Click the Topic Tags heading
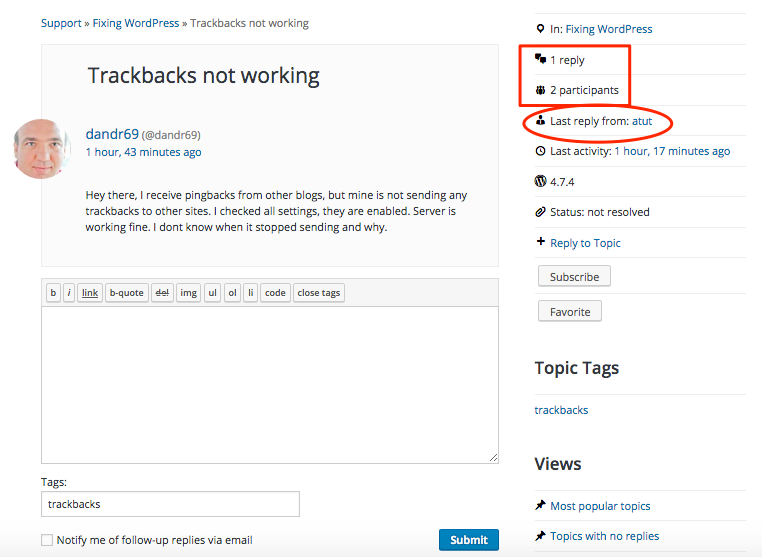Viewport: 762px width, 557px height. point(577,368)
